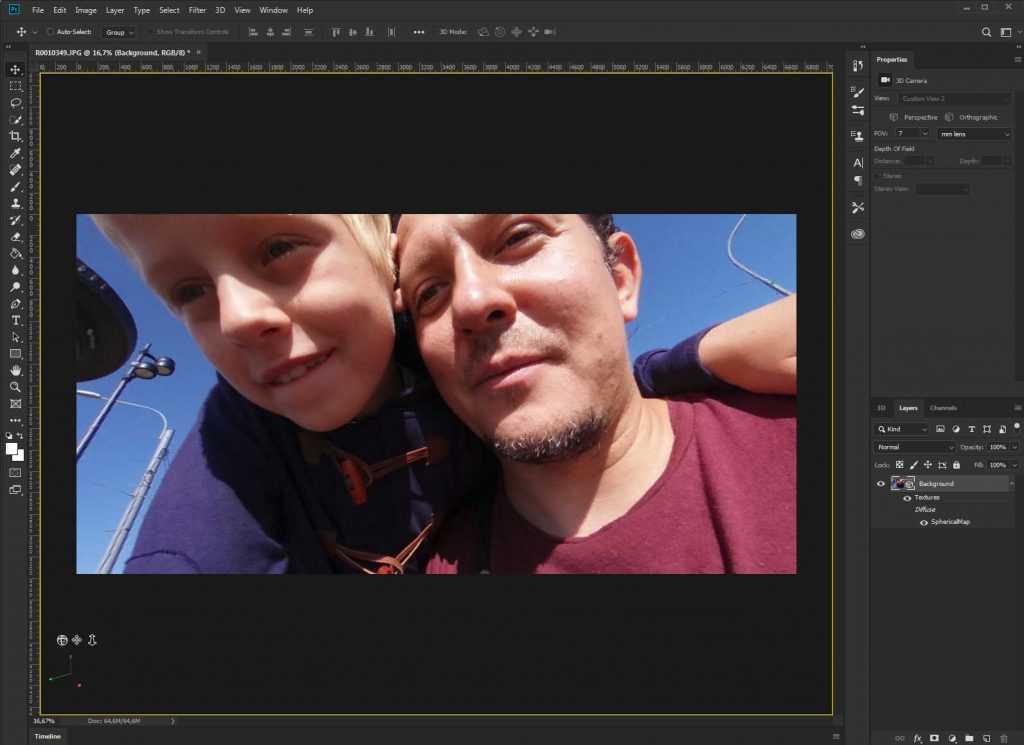Viewport: 1024px width, 745px height.
Task: Open the Group auto-select dropdown
Action: tap(119, 32)
